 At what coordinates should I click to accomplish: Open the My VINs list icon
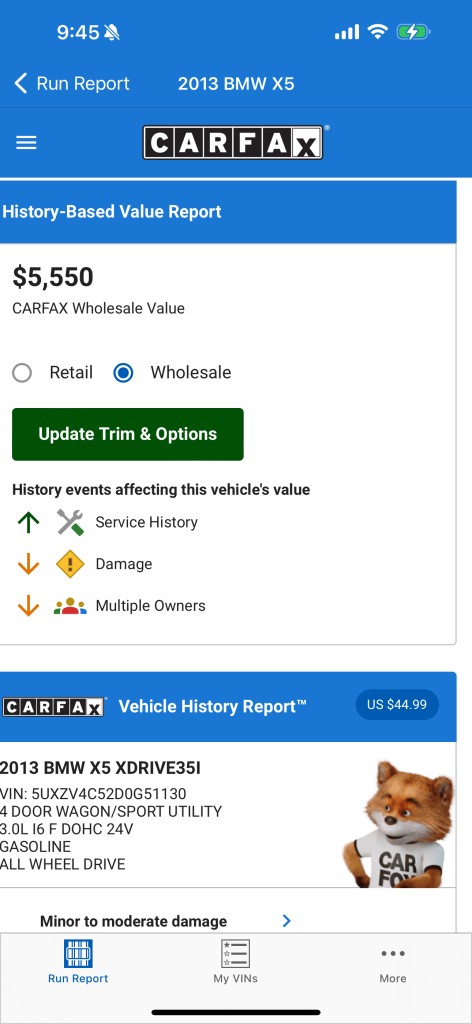[235, 954]
